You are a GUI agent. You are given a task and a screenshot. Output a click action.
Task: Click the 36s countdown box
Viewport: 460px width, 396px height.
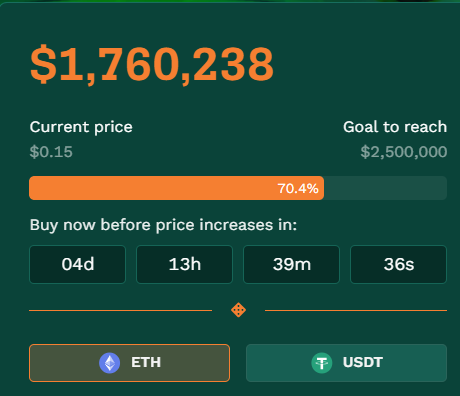tap(398, 264)
